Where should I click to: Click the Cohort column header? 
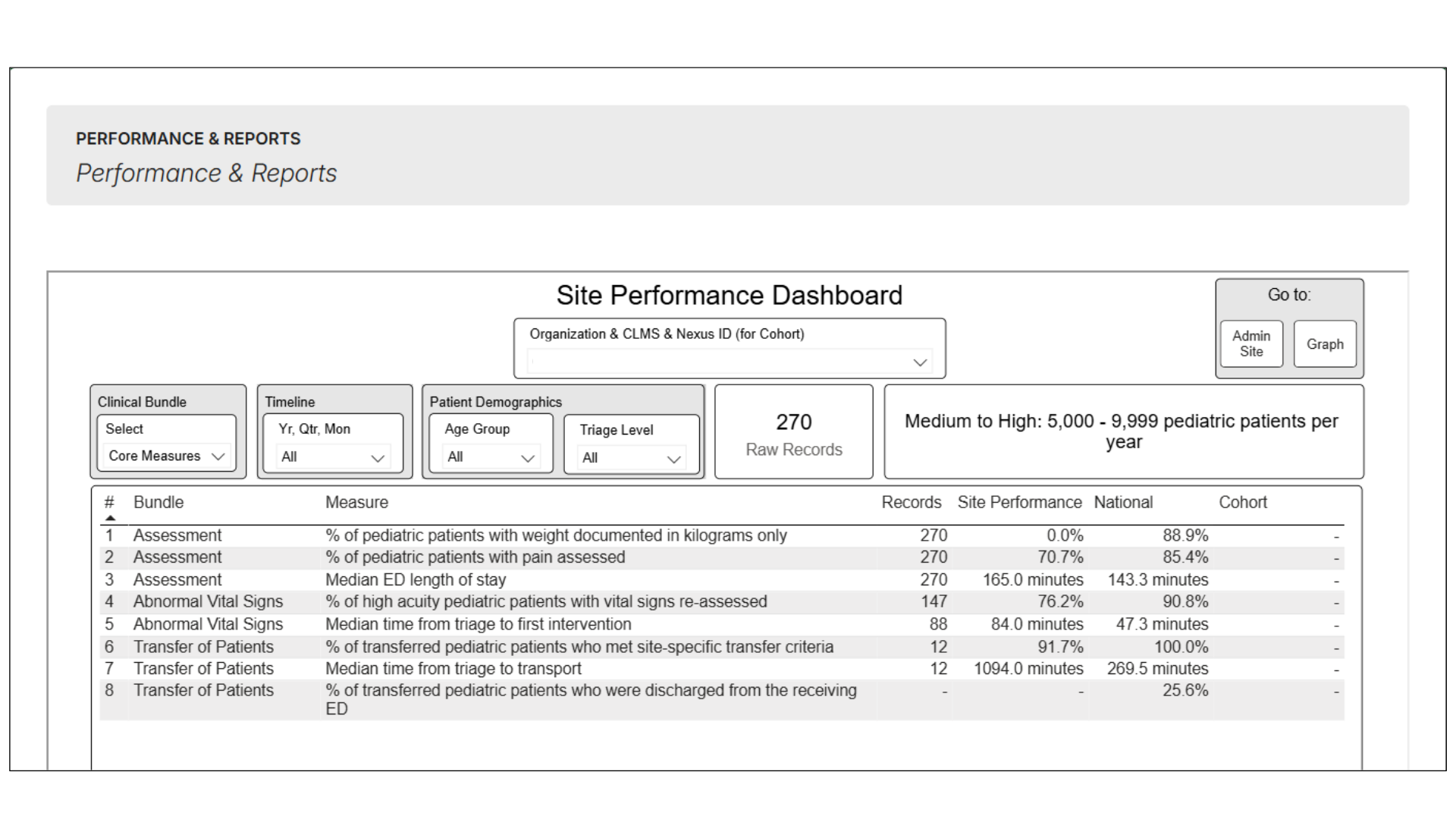click(x=1242, y=502)
